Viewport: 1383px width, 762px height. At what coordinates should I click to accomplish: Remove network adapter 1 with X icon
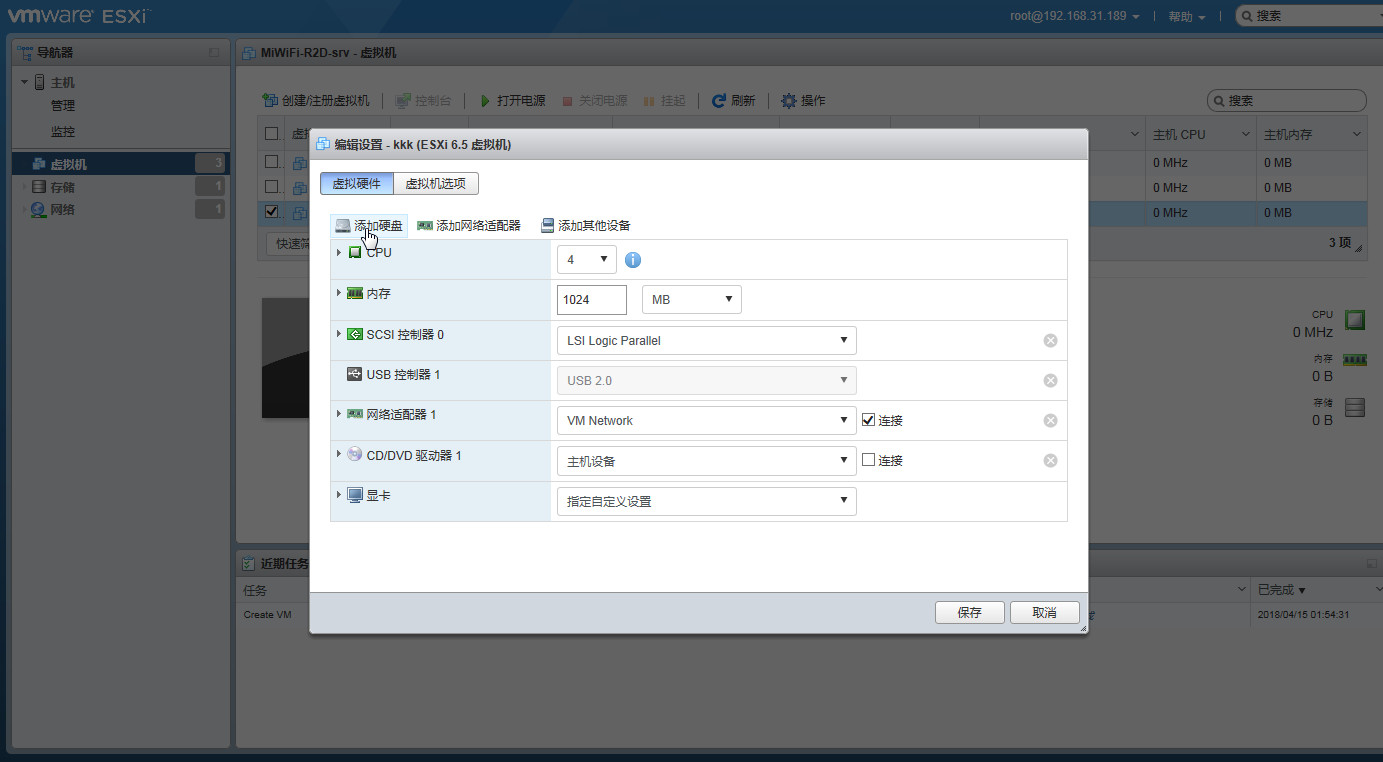pos(1050,421)
